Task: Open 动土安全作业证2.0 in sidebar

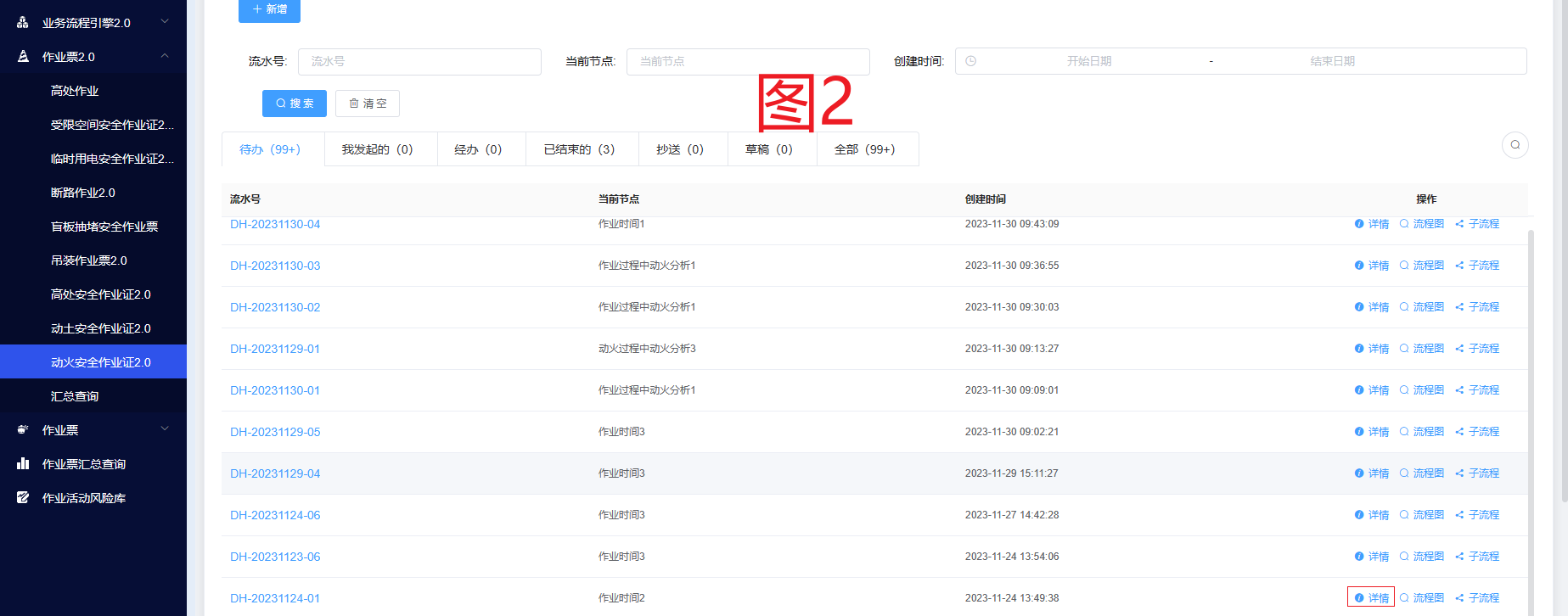Action: point(101,328)
